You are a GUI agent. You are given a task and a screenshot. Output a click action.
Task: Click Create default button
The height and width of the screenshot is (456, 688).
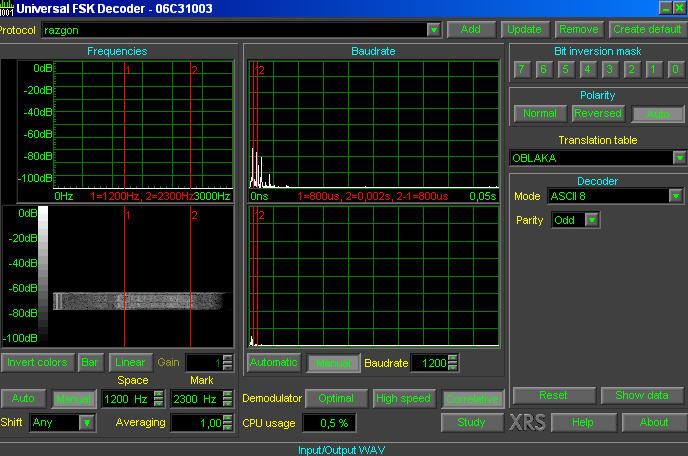(x=647, y=29)
